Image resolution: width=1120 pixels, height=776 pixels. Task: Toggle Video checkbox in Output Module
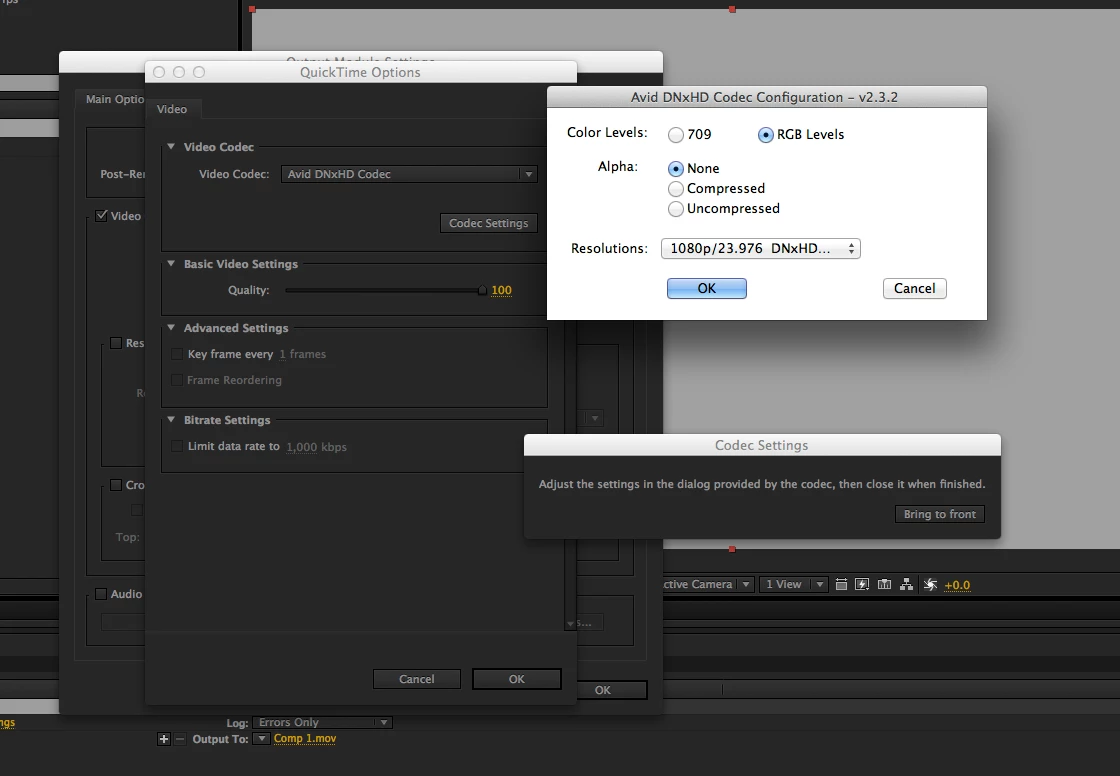[101, 216]
